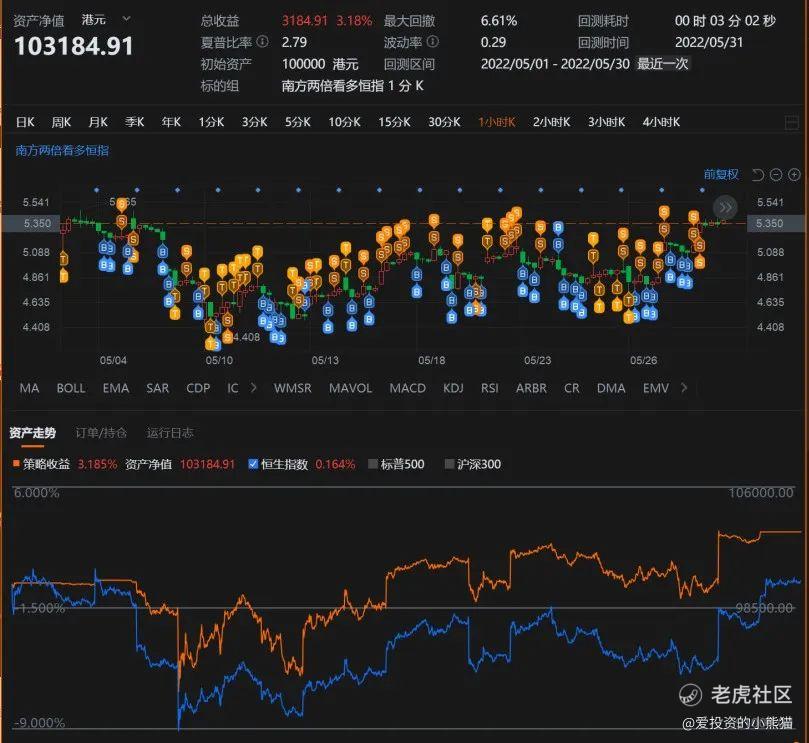Switch to the 运行日志 tab

(170, 433)
